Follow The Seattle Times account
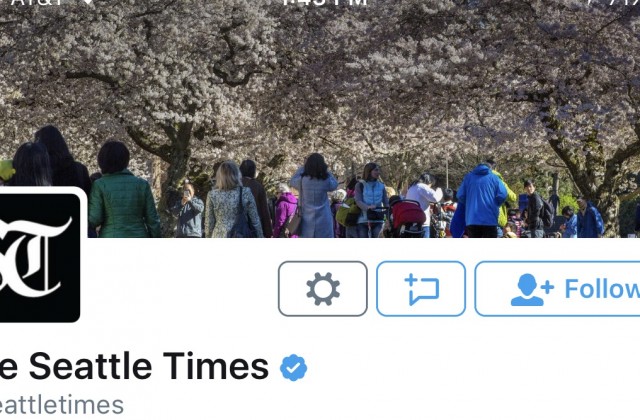Screen dimensions: 640x420 point(557,289)
